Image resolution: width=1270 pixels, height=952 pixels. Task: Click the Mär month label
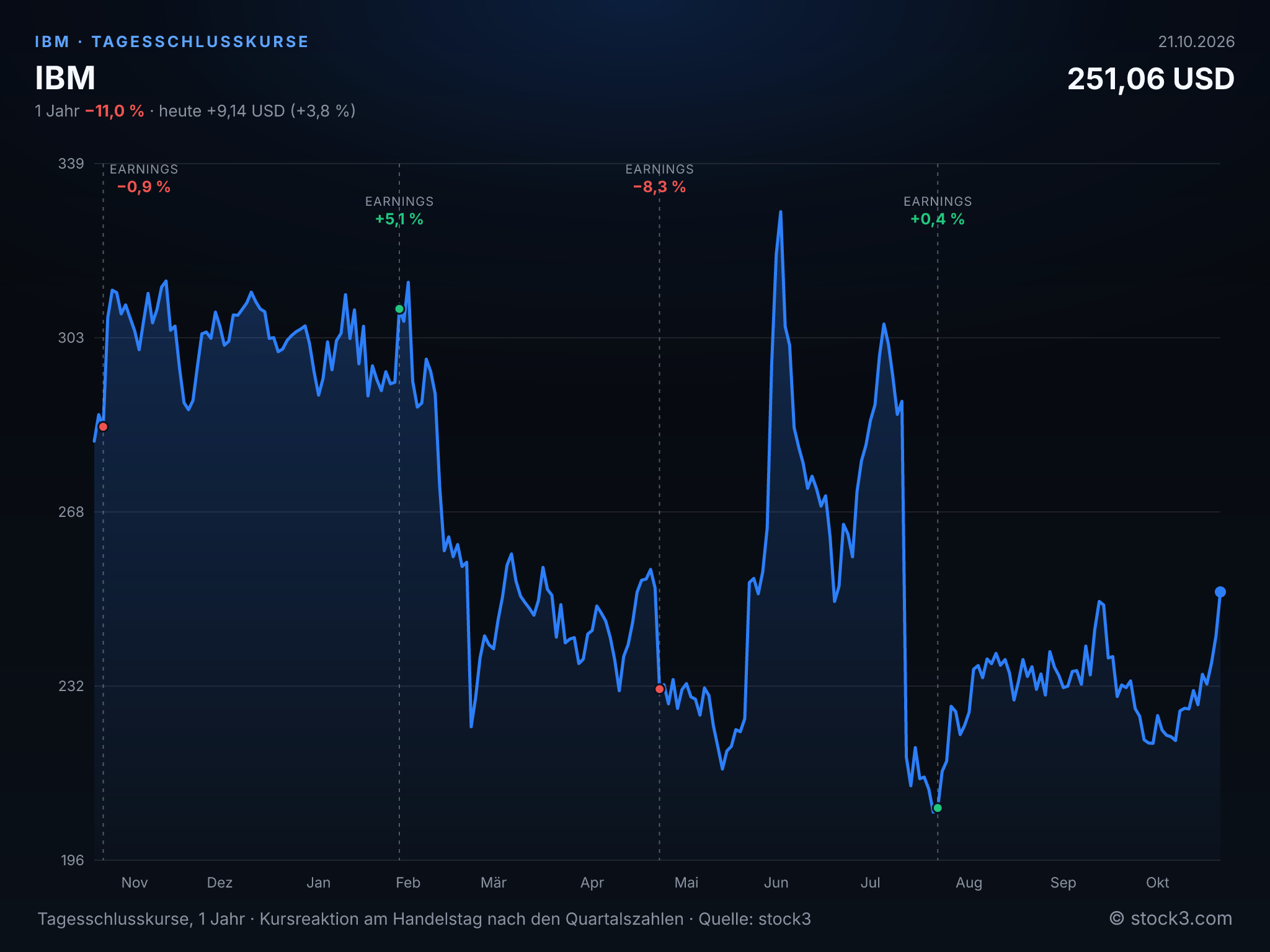point(494,883)
